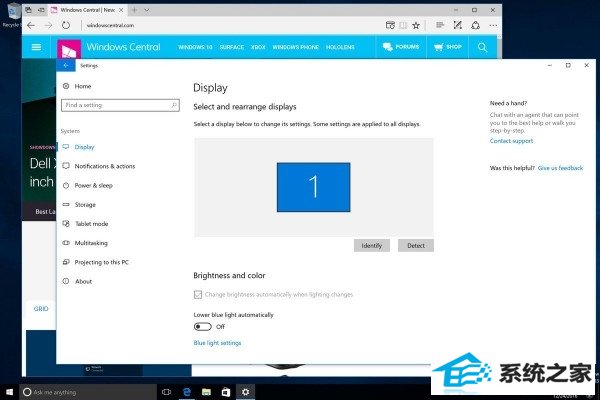Open About settings page
Screen dimensions: 600x400
(83, 281)
